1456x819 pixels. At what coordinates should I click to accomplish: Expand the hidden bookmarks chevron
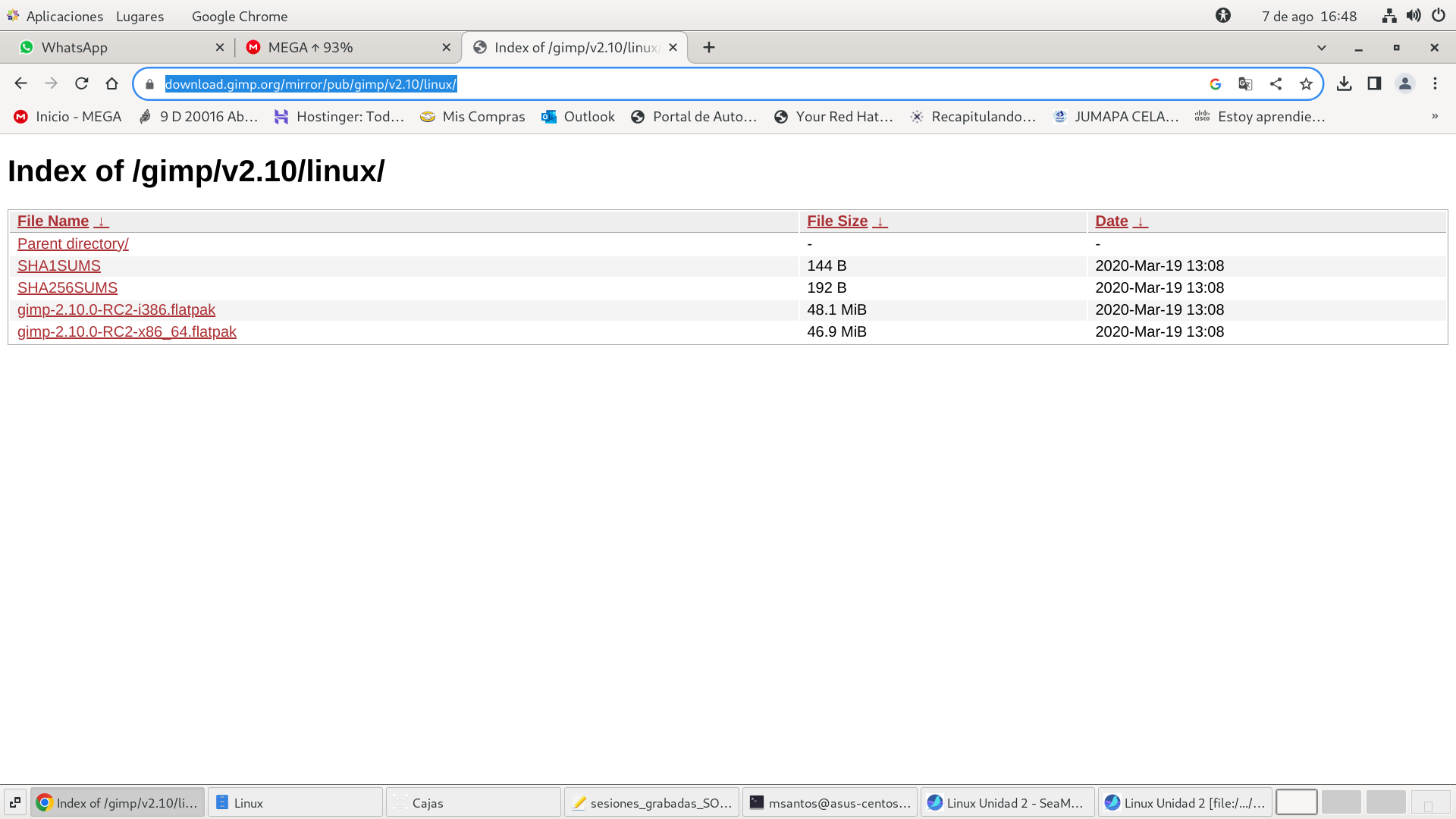(x=1434, y=116)
